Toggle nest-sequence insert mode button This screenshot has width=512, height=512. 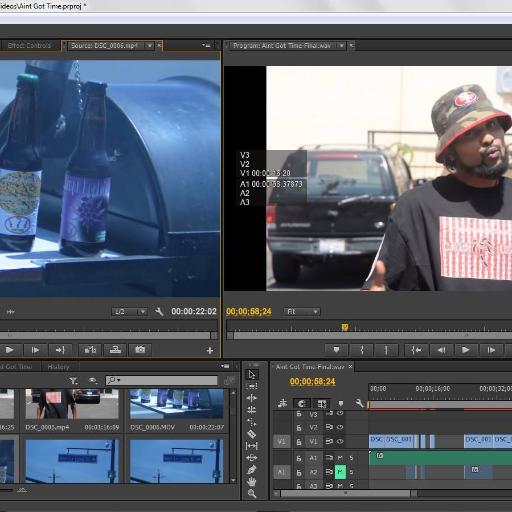pyautogui.click(x=282, y=404)
